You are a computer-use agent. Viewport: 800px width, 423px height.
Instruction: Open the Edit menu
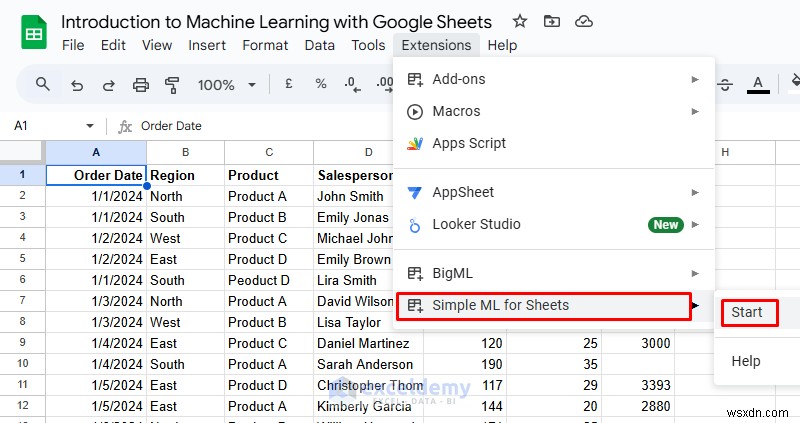click(x=113, y=45)
